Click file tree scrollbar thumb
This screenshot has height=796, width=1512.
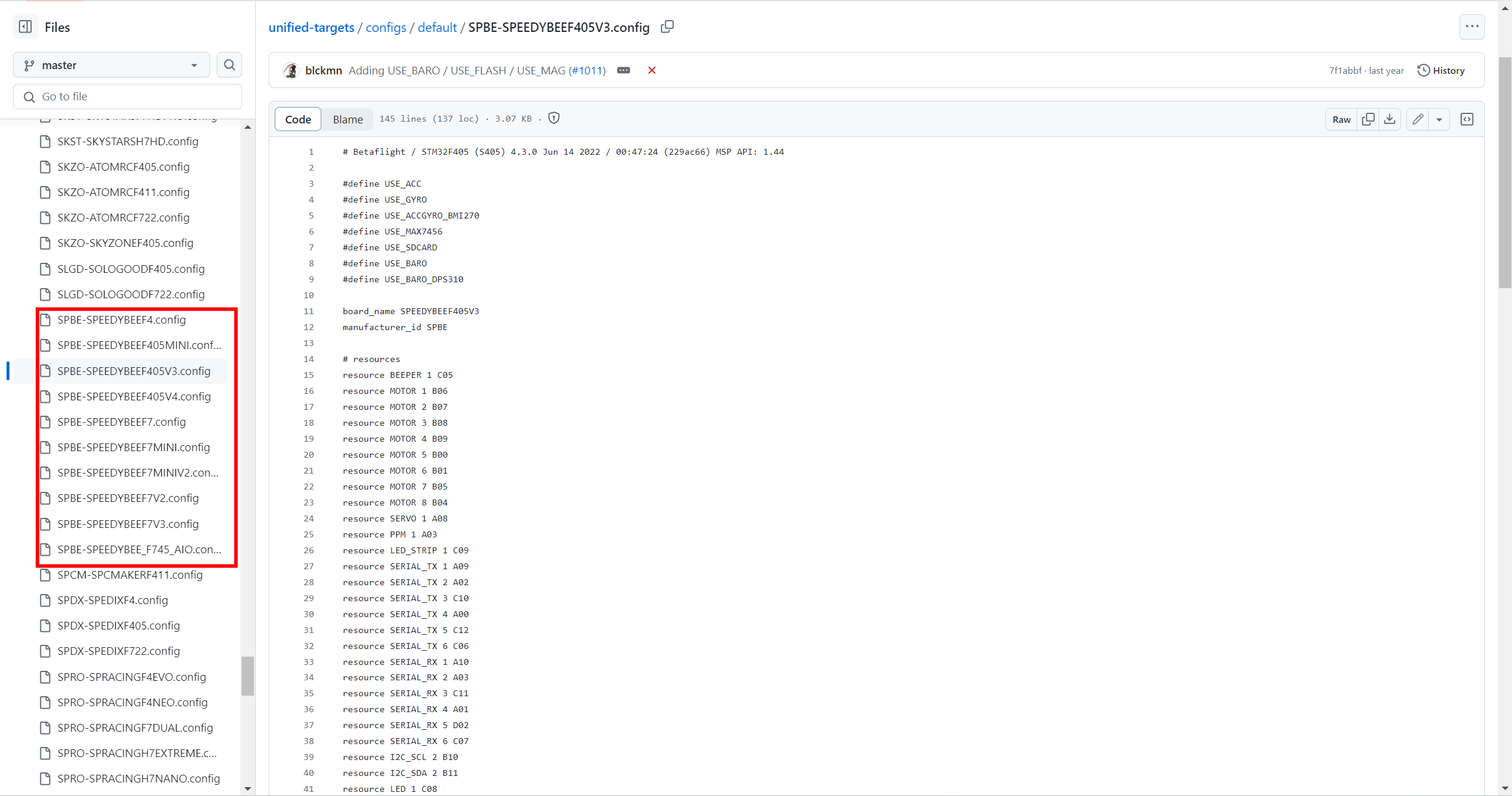click(247, 676)
